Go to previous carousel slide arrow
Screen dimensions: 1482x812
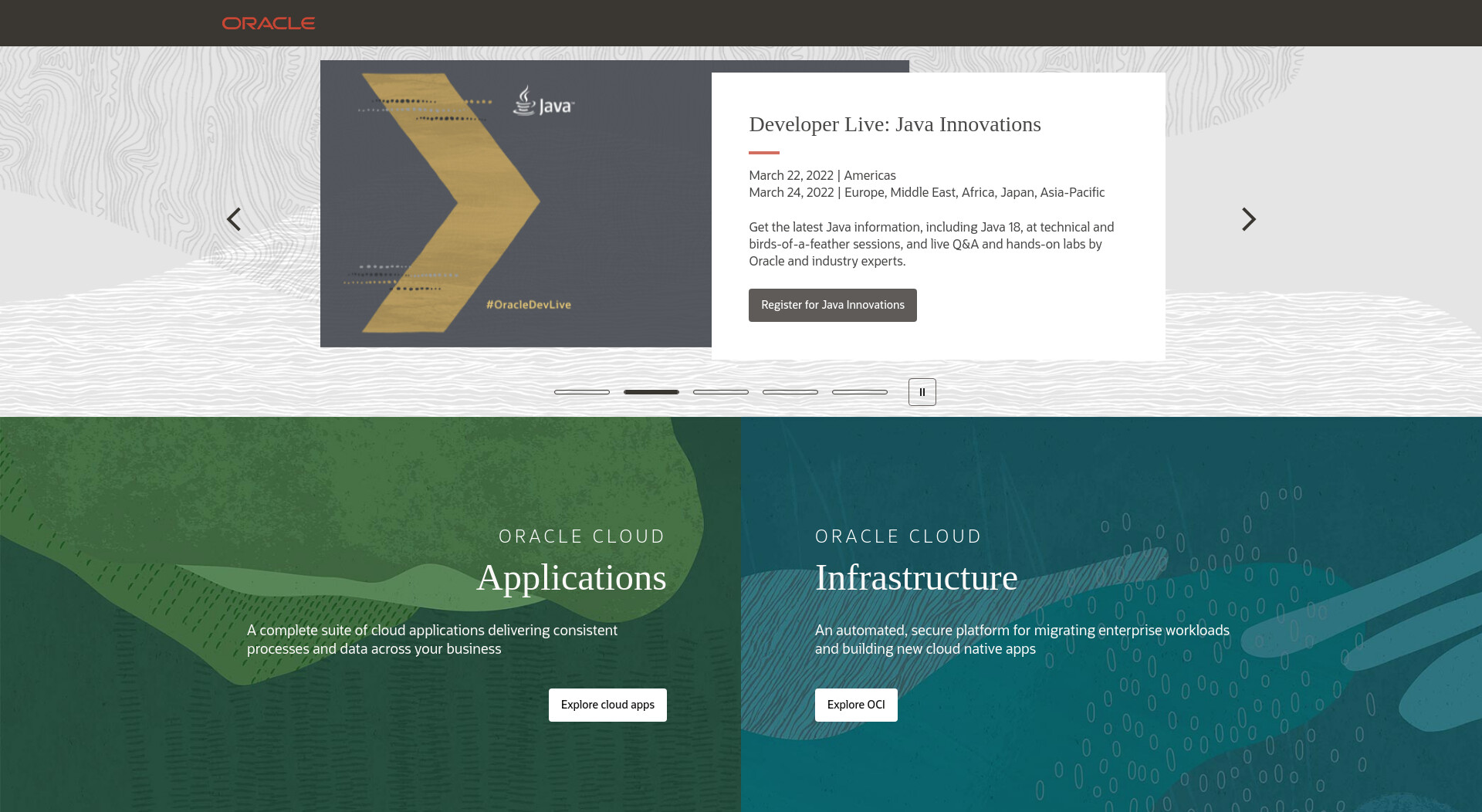click(234, 219)
